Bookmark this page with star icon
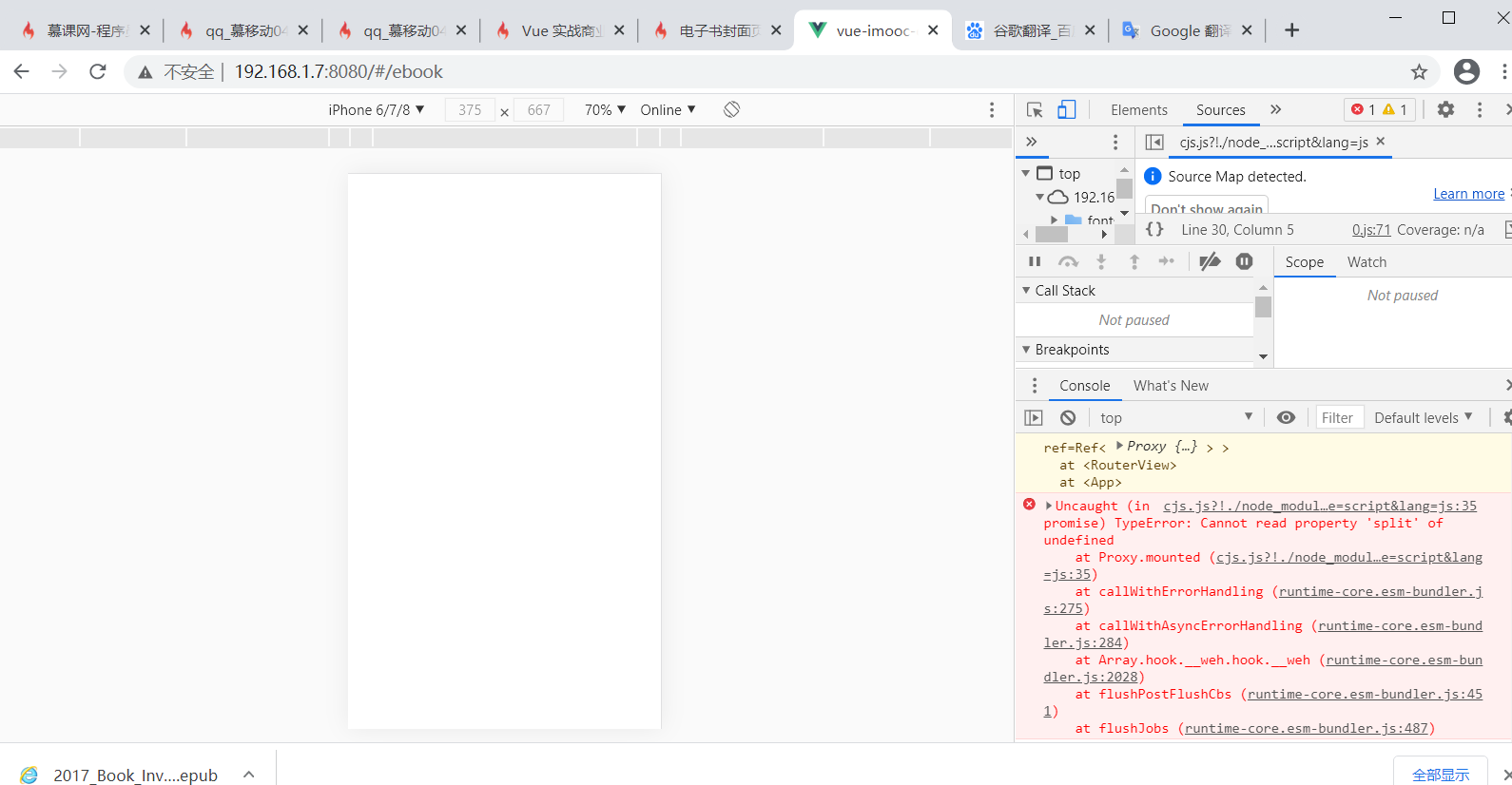This screenshot has width=1512, height=785. 1419,71
